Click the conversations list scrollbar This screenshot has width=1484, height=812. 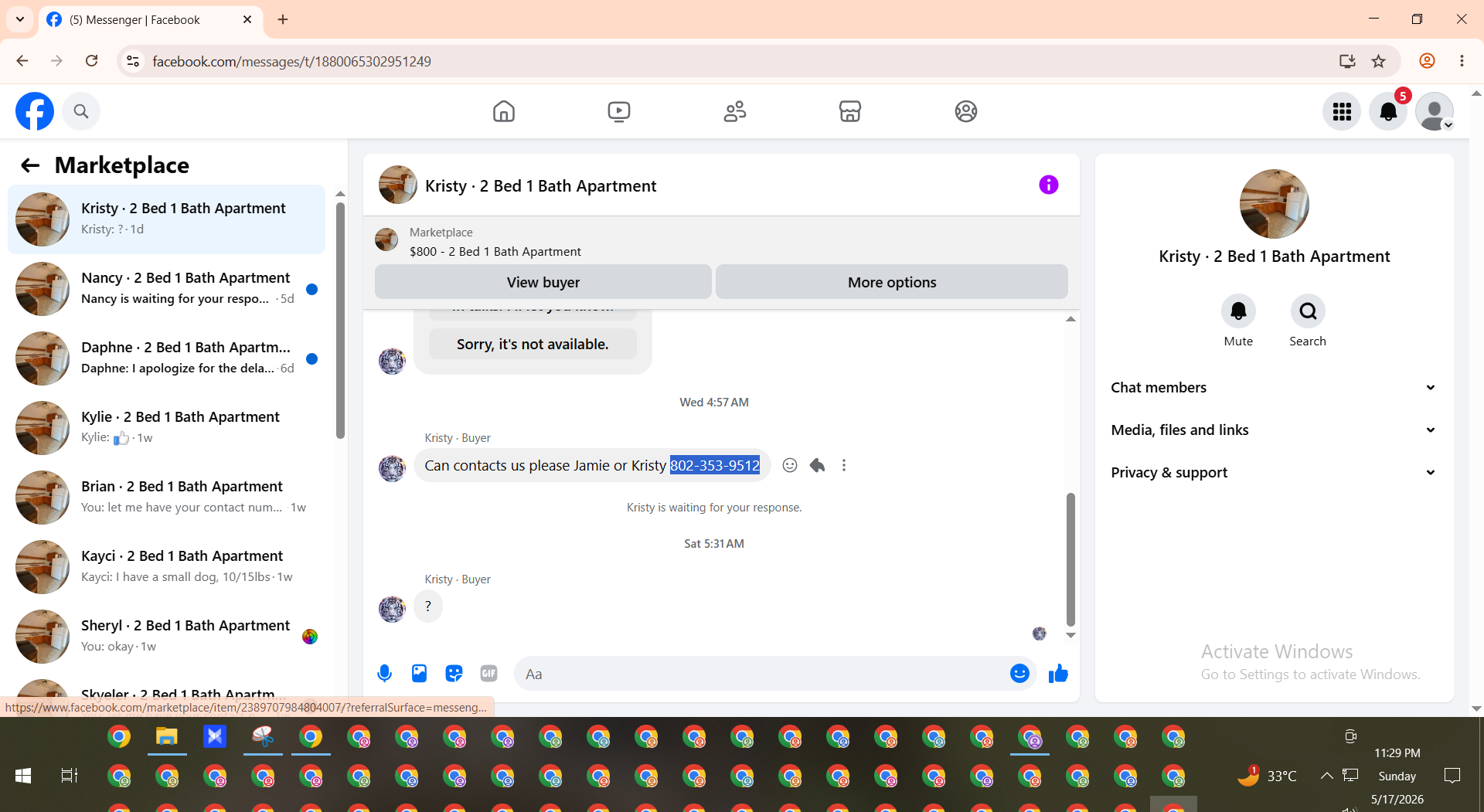click(x=340, y=320)
